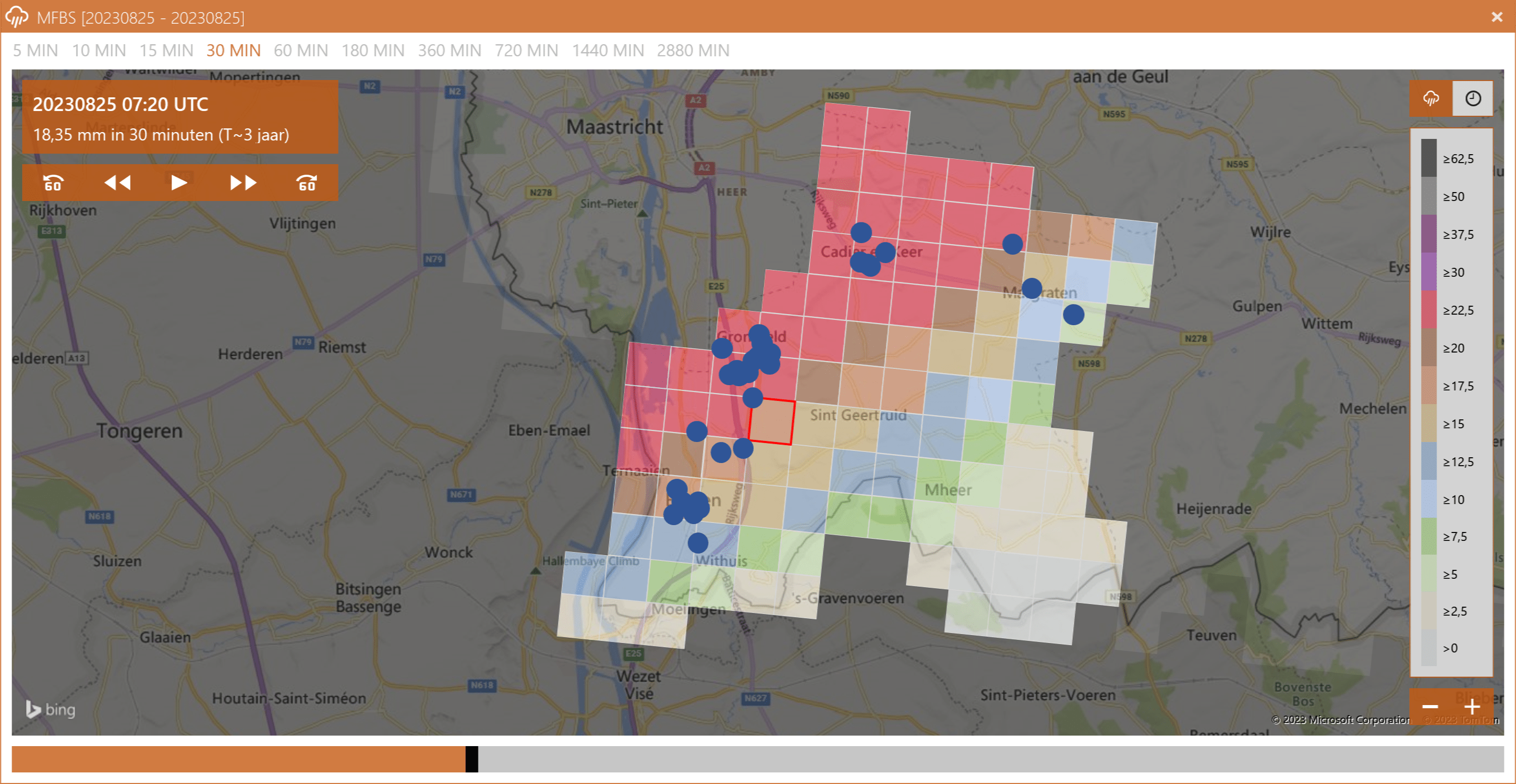Step forward with fast-forward button
This screenshot has height=784, width=1516.
point(243,183)
